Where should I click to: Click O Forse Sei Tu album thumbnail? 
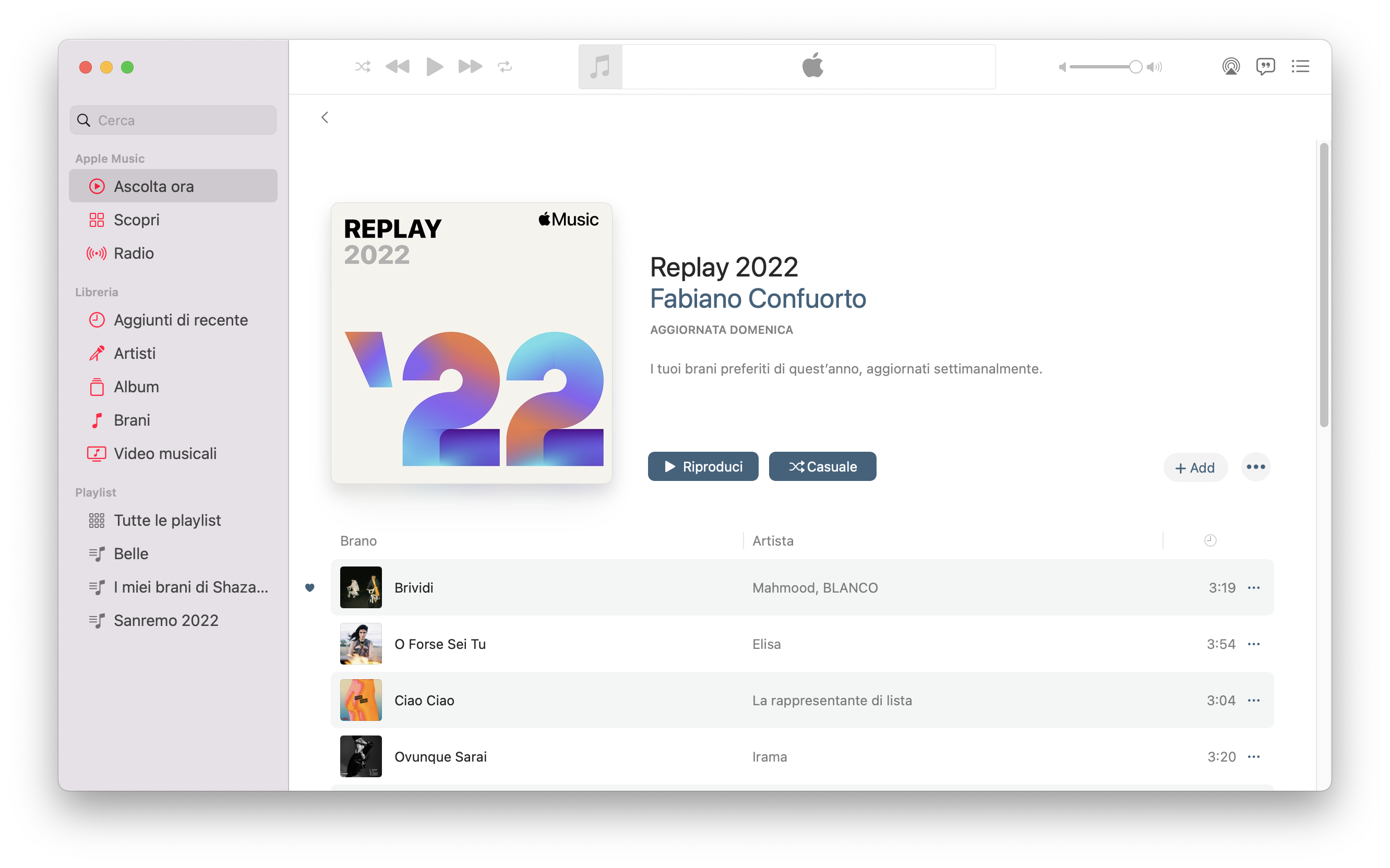click(361, 644)
